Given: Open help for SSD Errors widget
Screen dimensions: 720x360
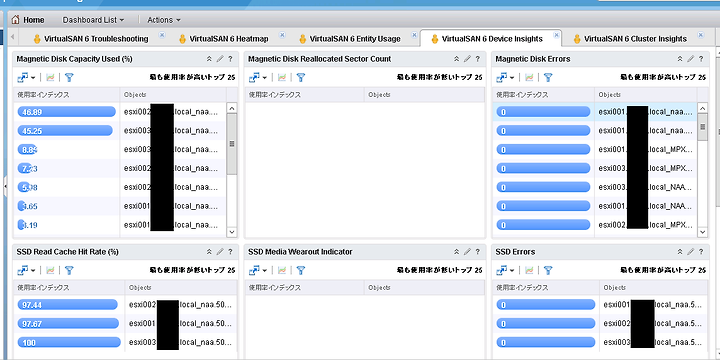Looking at the screenshot, I should [x=701, y=252].
